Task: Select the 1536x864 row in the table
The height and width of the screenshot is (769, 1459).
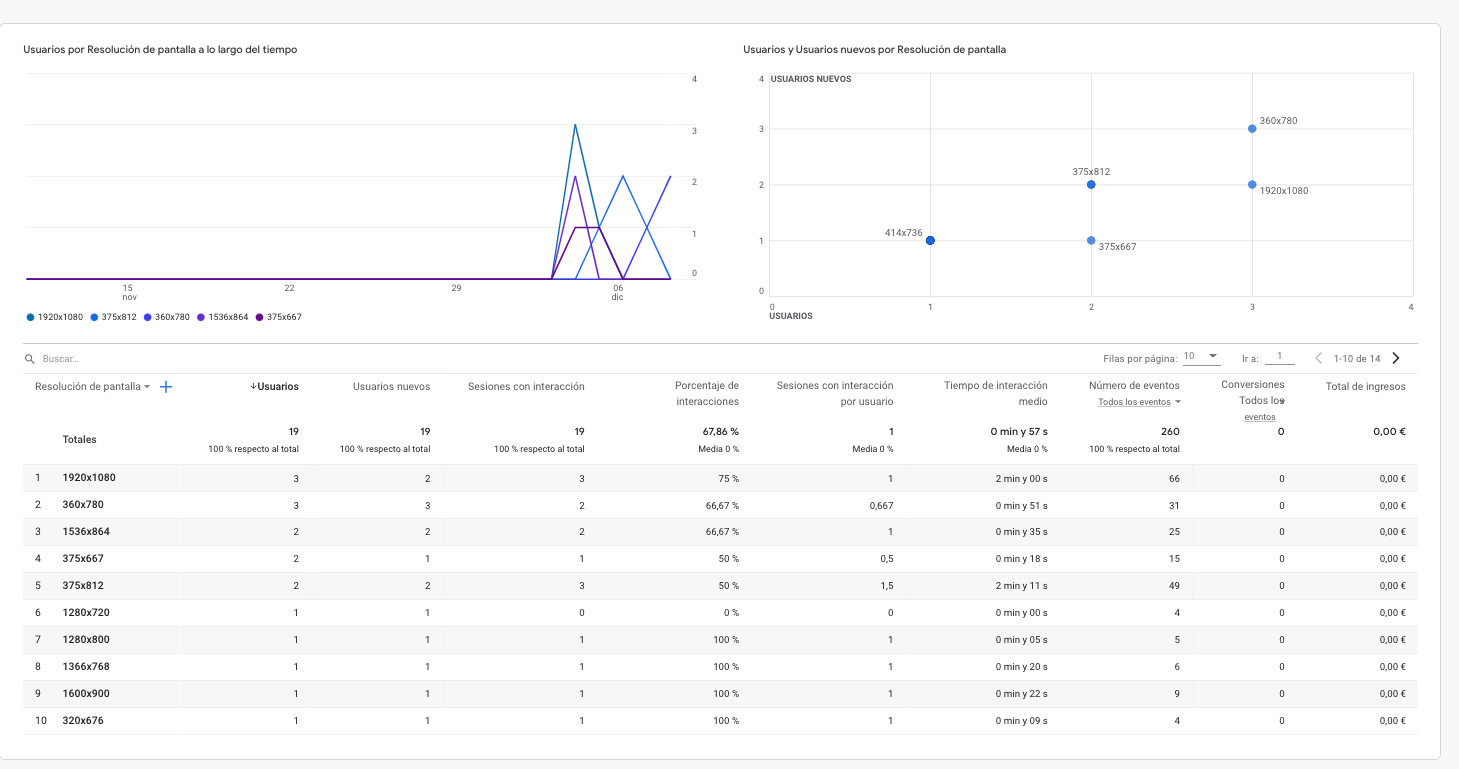Action: point(720,532)
